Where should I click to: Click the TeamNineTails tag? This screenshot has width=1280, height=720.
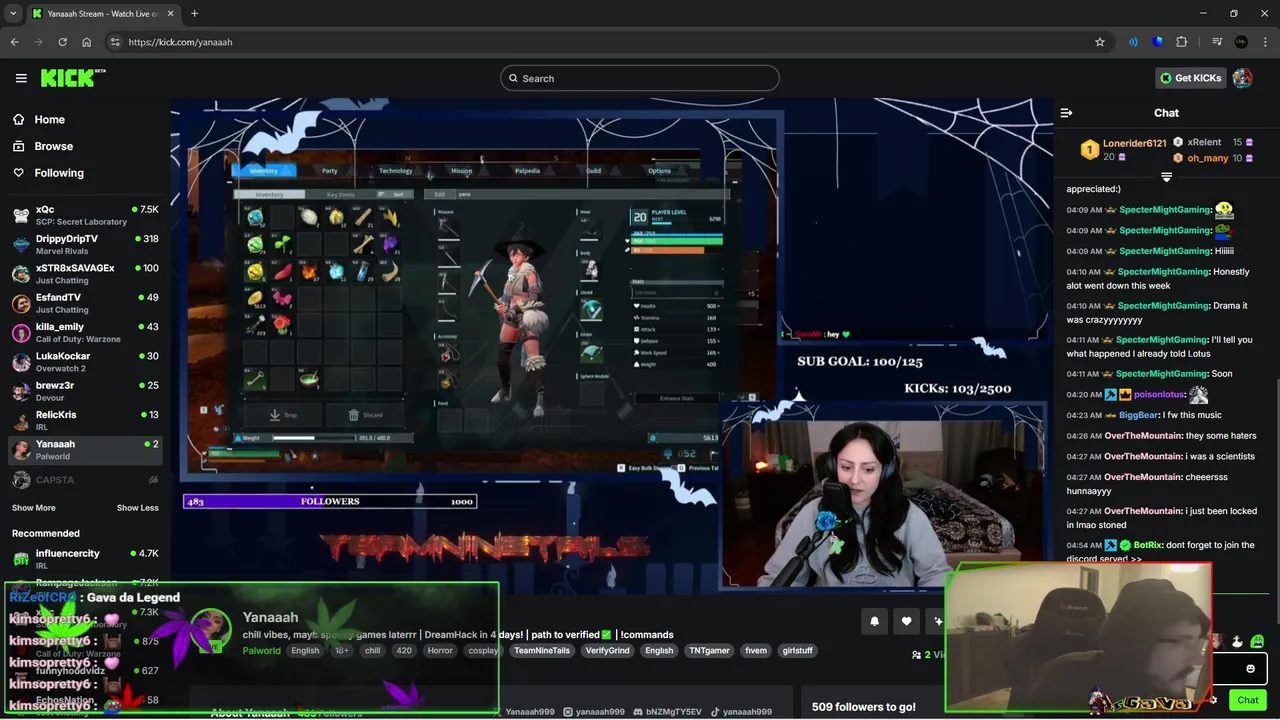coord(542,650)
